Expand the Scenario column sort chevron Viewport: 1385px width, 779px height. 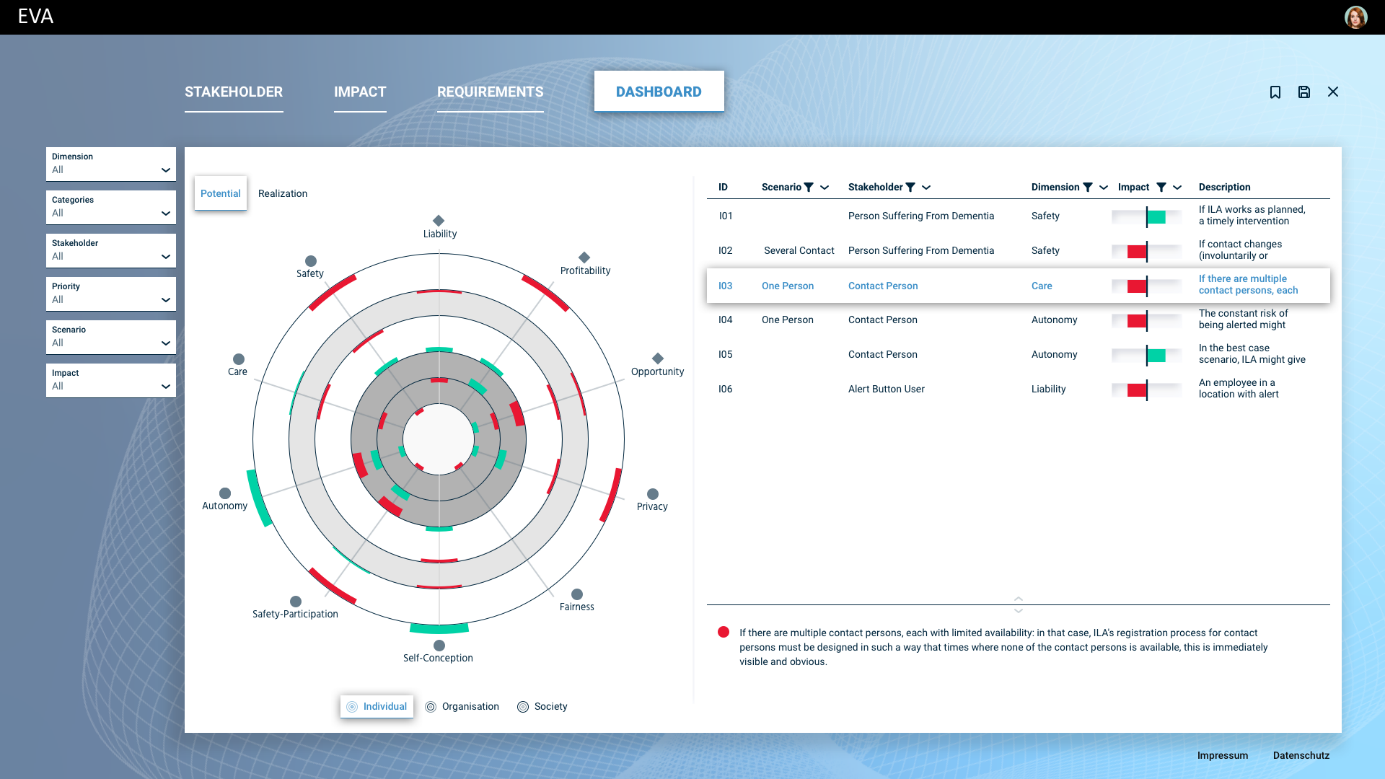coord(824,187)
